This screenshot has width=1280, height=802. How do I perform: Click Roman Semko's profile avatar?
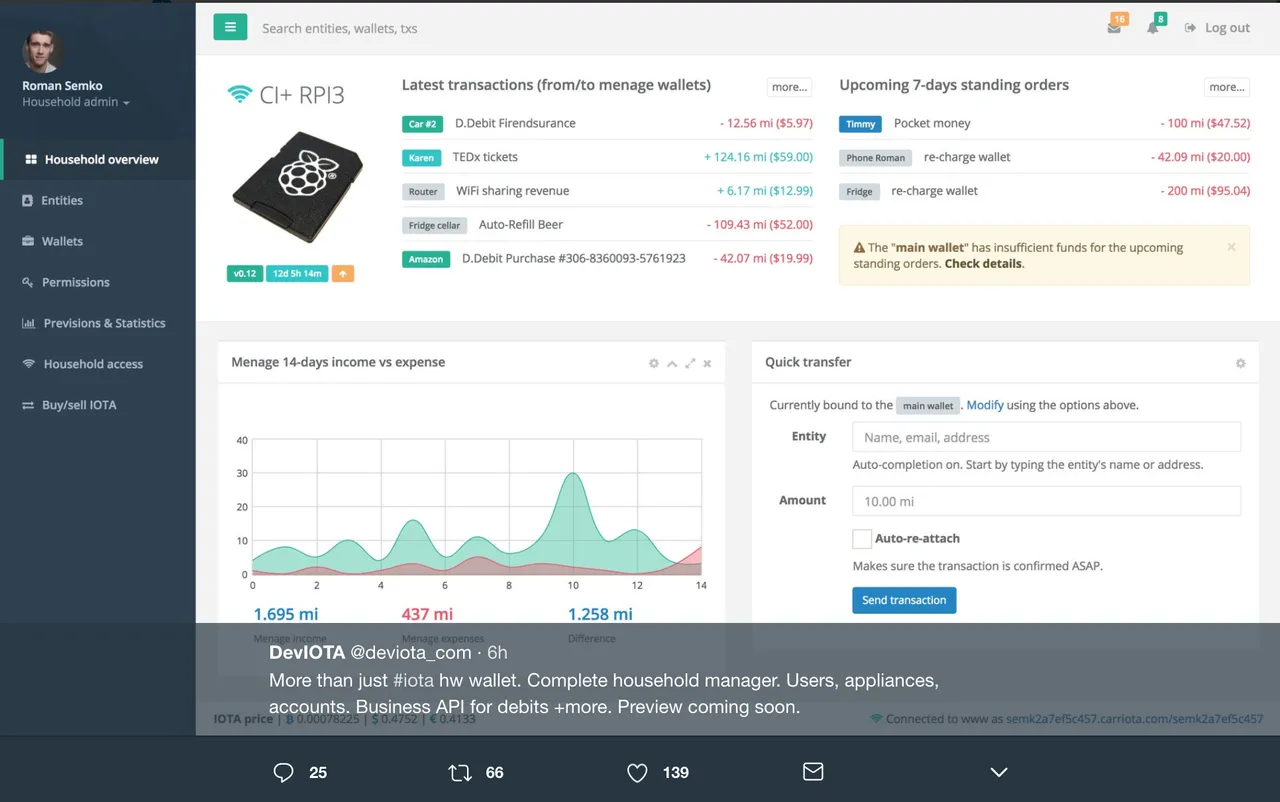click(x=42, y=51)
